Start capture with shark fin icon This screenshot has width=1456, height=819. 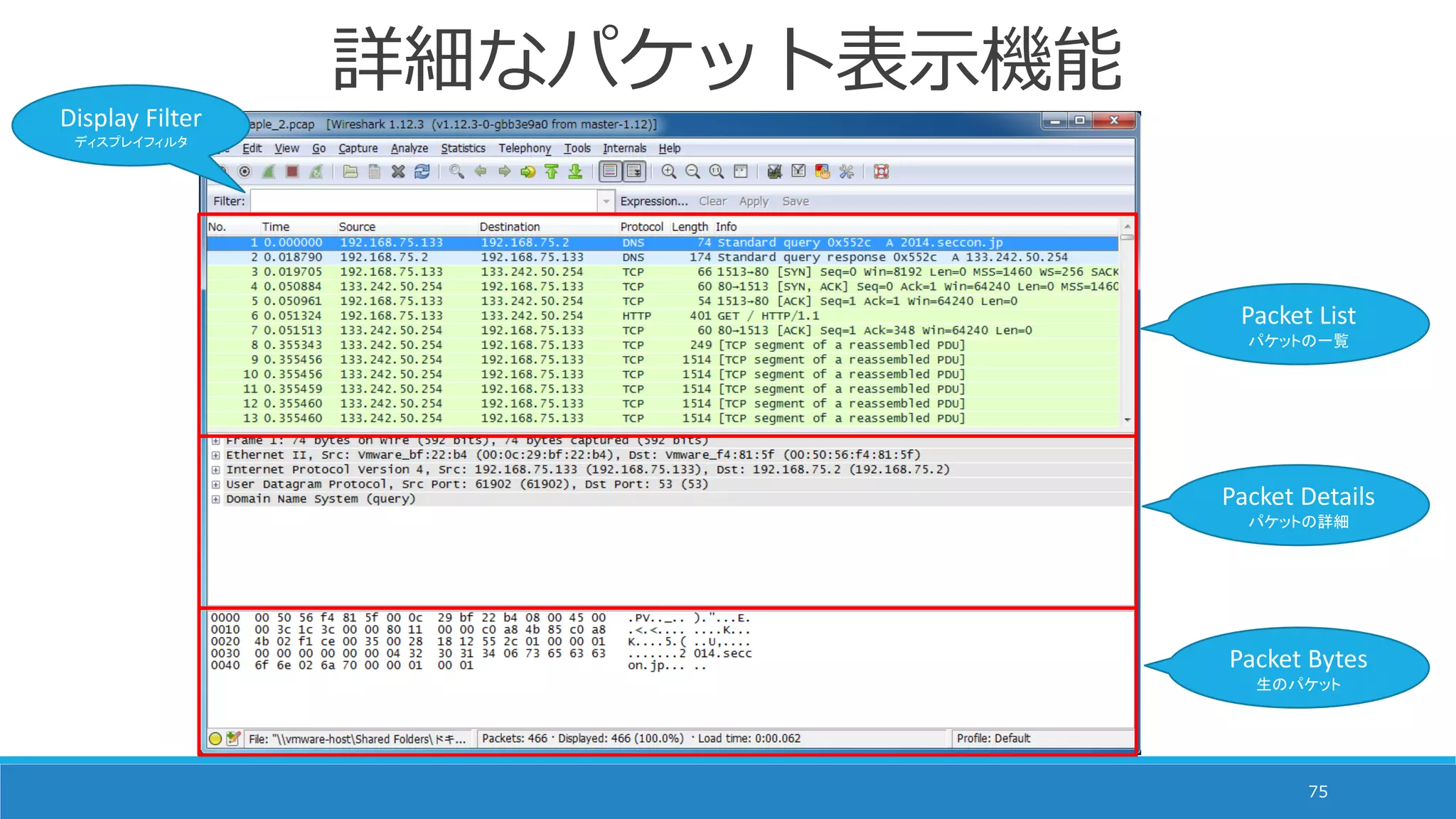click(268, 171)
